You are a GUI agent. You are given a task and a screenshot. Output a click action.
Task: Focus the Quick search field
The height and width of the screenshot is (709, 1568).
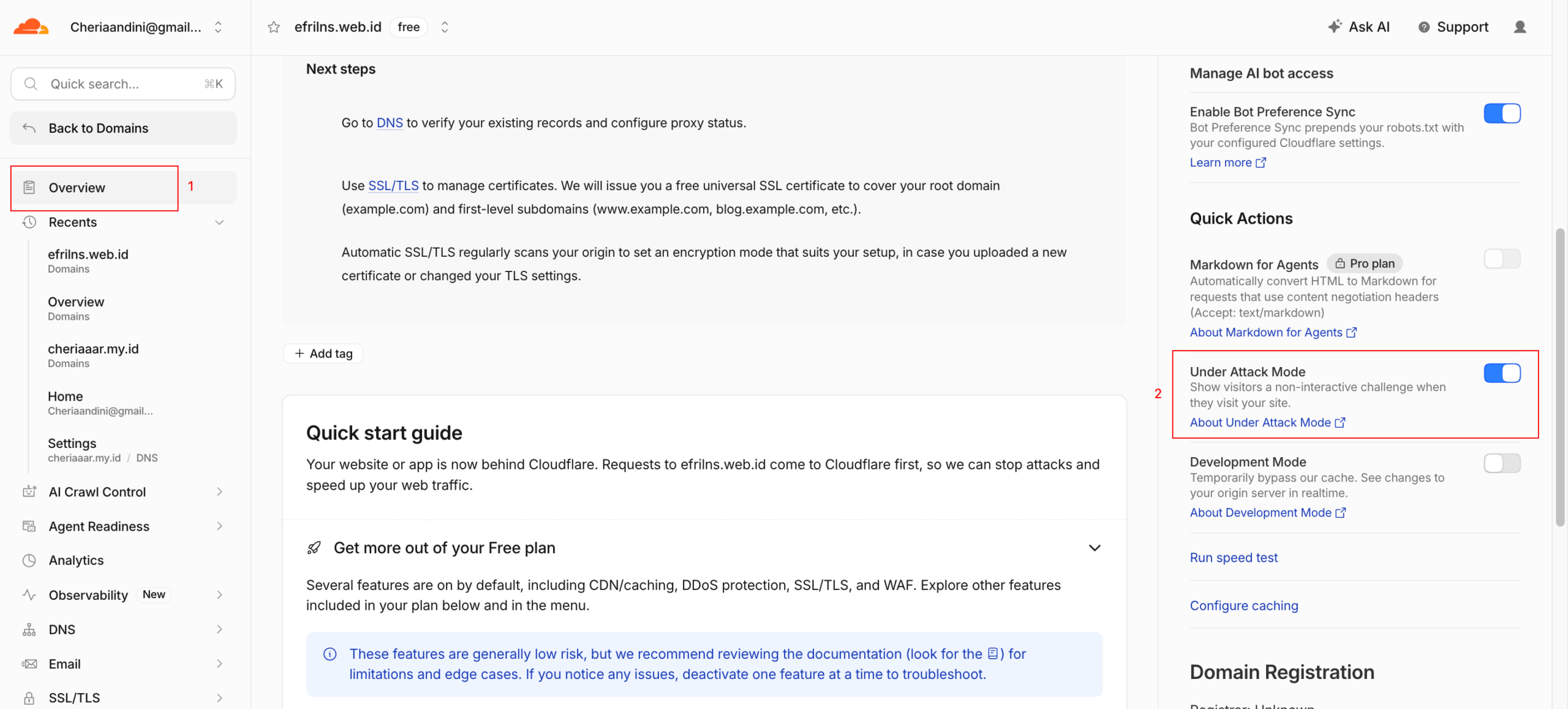point(123,84)
